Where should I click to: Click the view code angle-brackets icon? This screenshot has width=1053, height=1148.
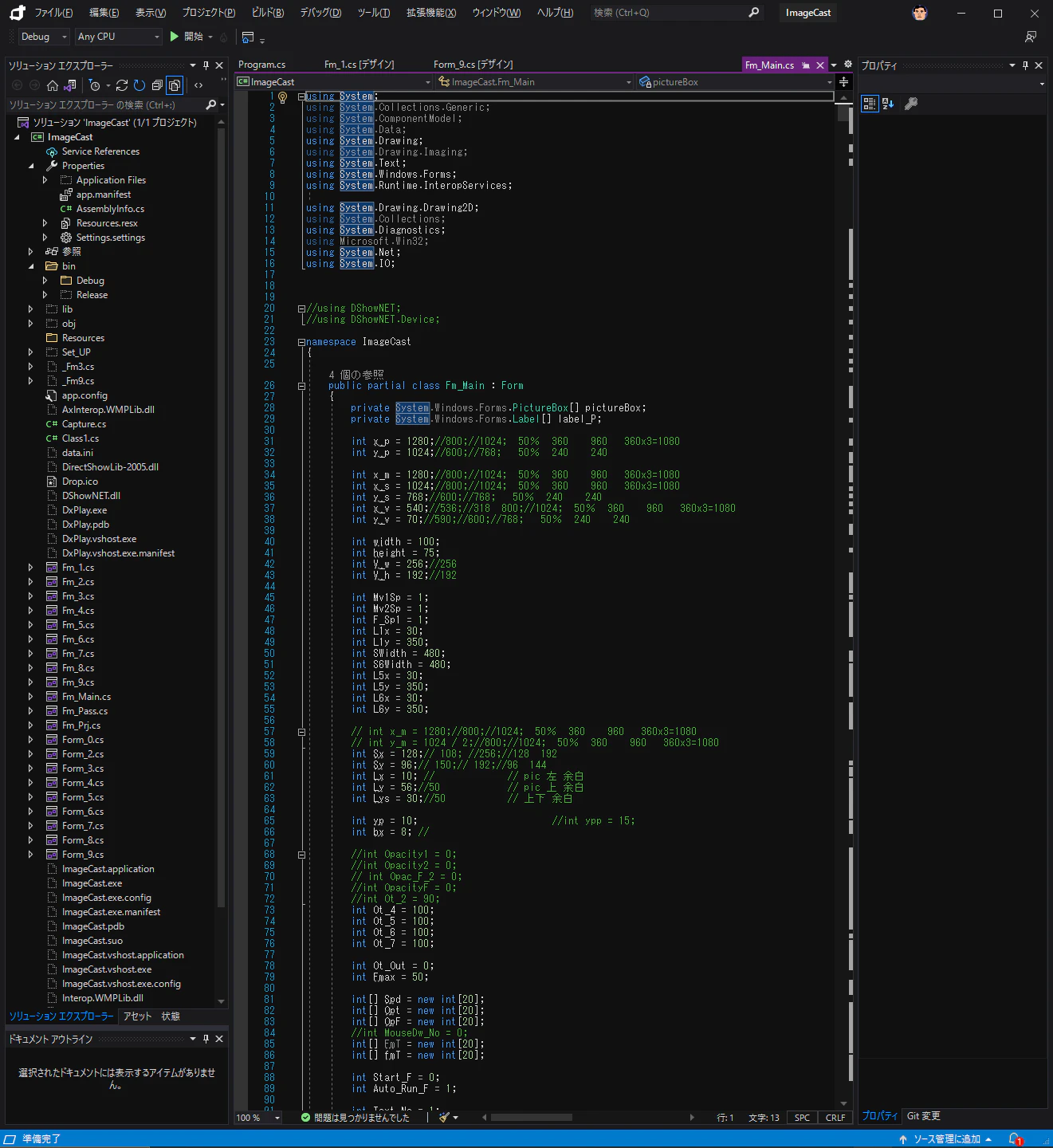(198, 85)
